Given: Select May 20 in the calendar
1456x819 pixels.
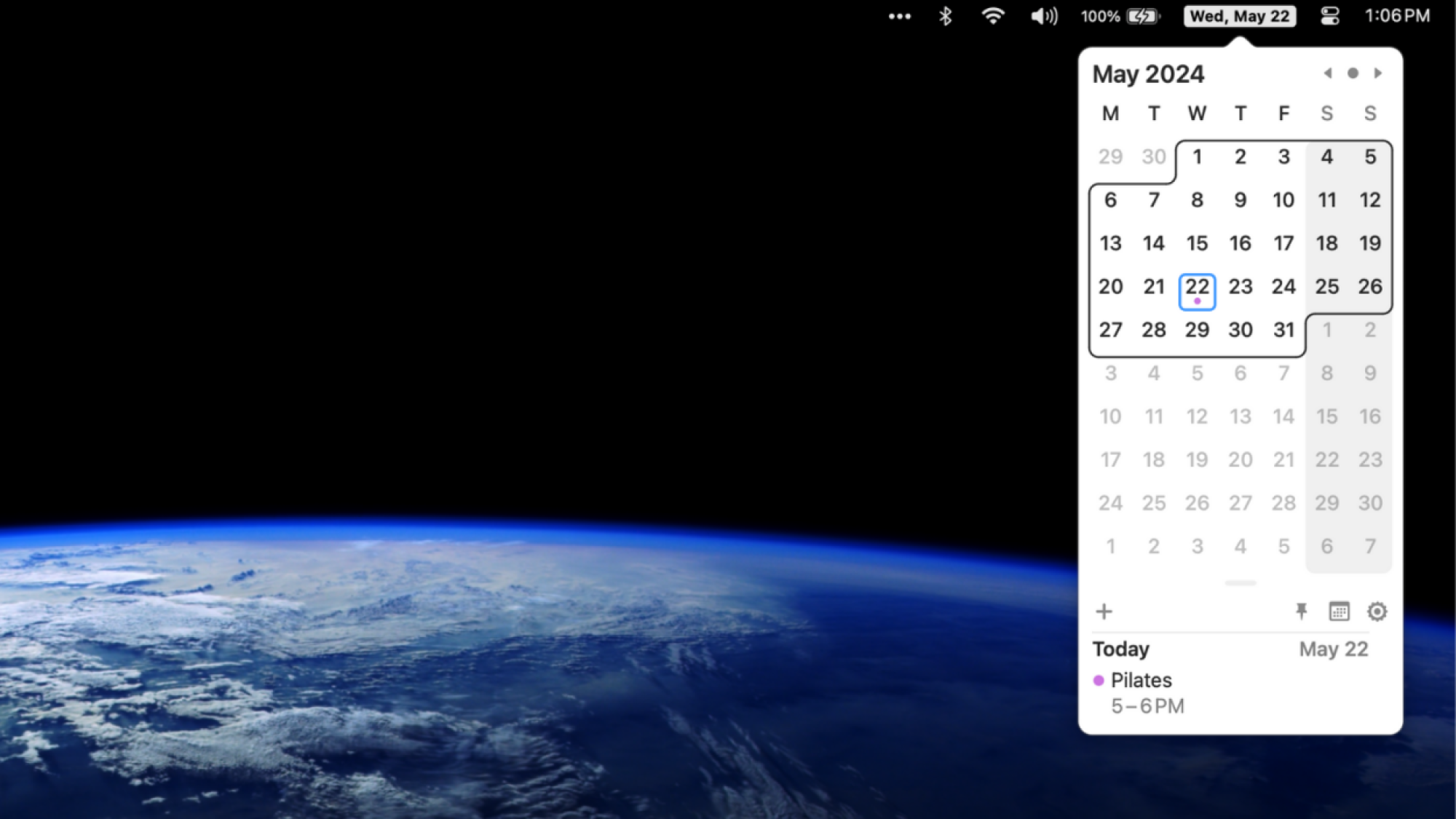Looking at the screenshot, I should [1110, 287].
